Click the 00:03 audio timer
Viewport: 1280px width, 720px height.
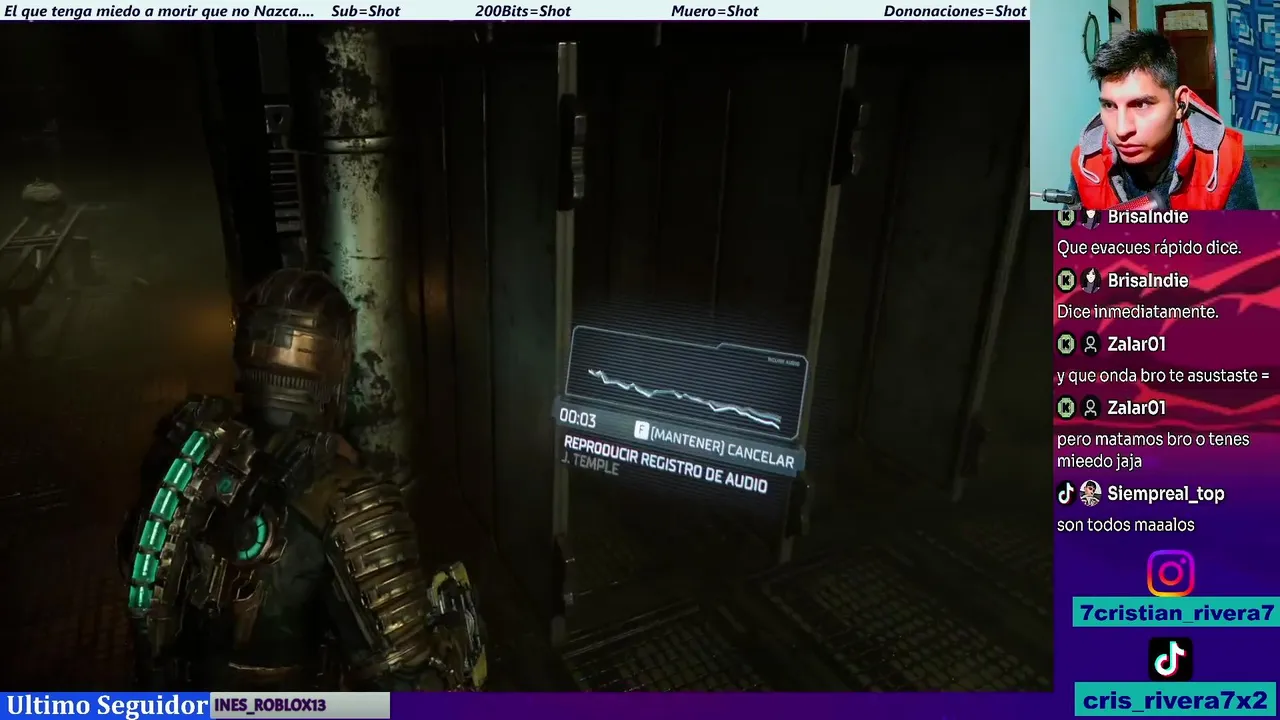click(x=577, y=417)
